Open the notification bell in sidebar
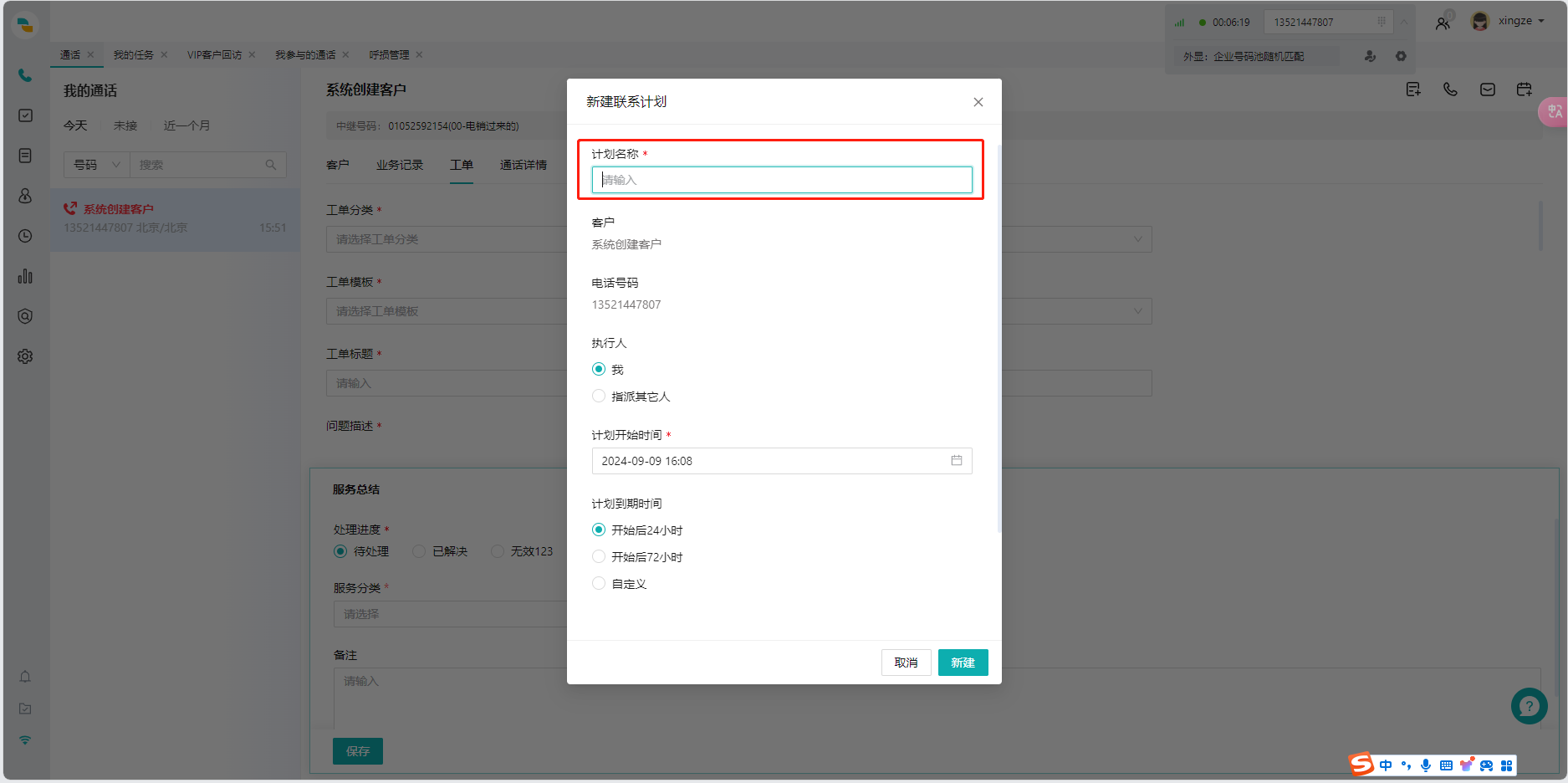1568x783 pixels. pyautogui.click(x=25, y=676)
